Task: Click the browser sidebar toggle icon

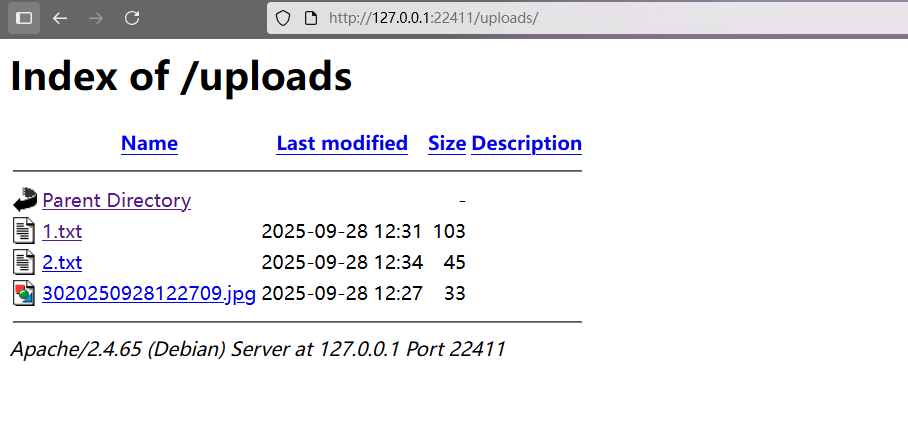Action: [x=24, y=19]
